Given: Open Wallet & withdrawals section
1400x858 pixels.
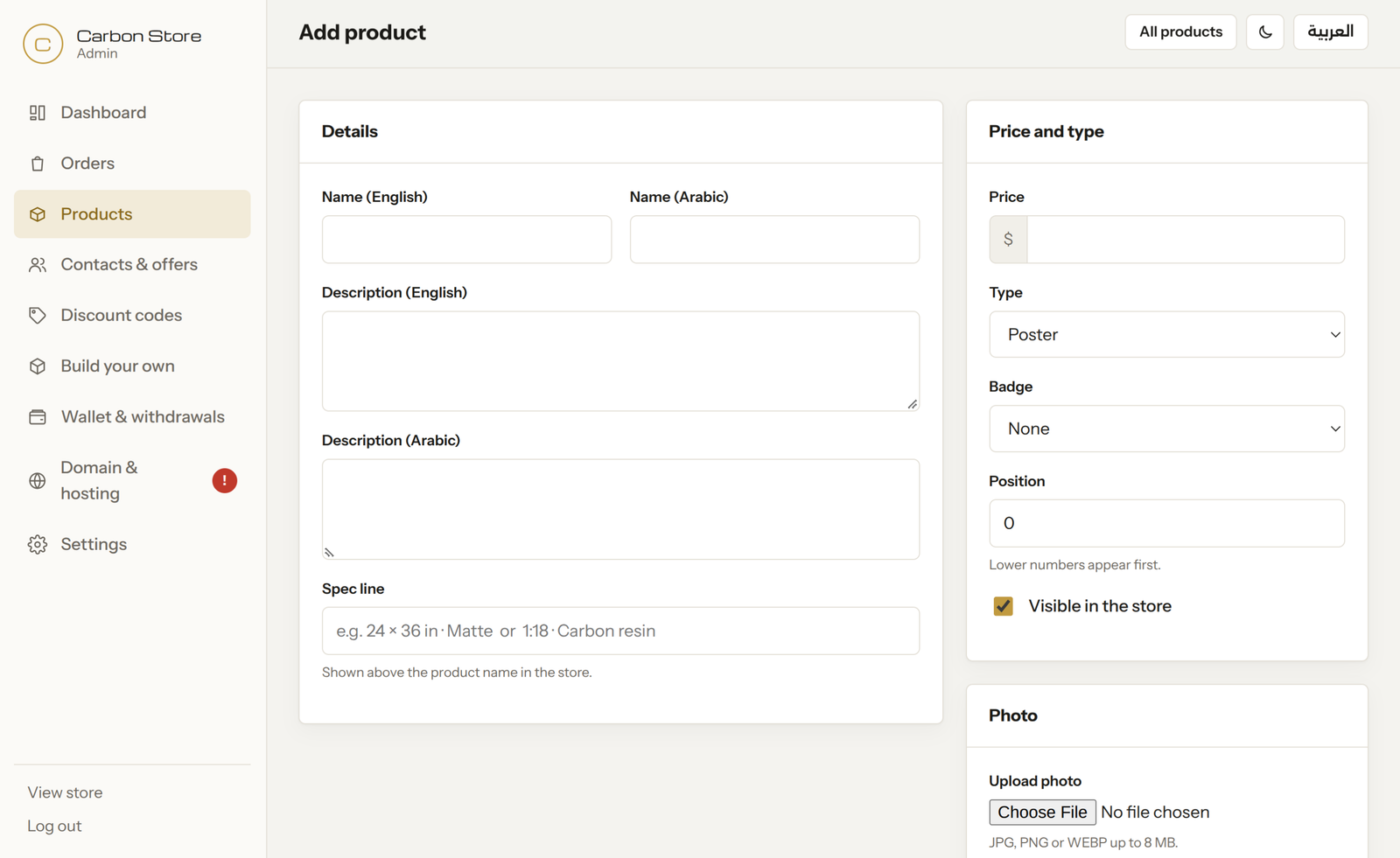Looking at the screenshot, I should coord(132,417).
